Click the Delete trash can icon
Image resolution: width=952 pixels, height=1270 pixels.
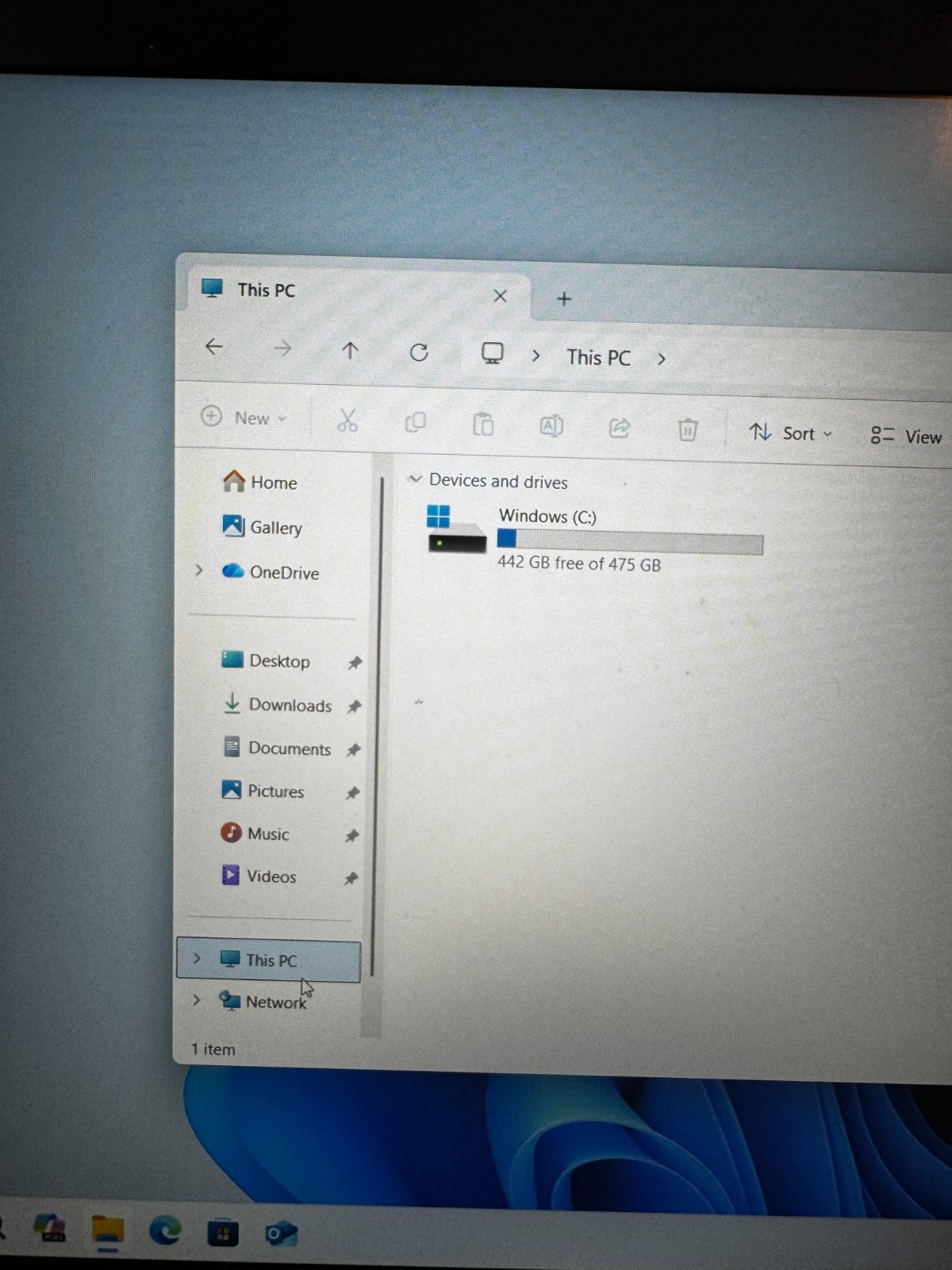tap(688, 429)
